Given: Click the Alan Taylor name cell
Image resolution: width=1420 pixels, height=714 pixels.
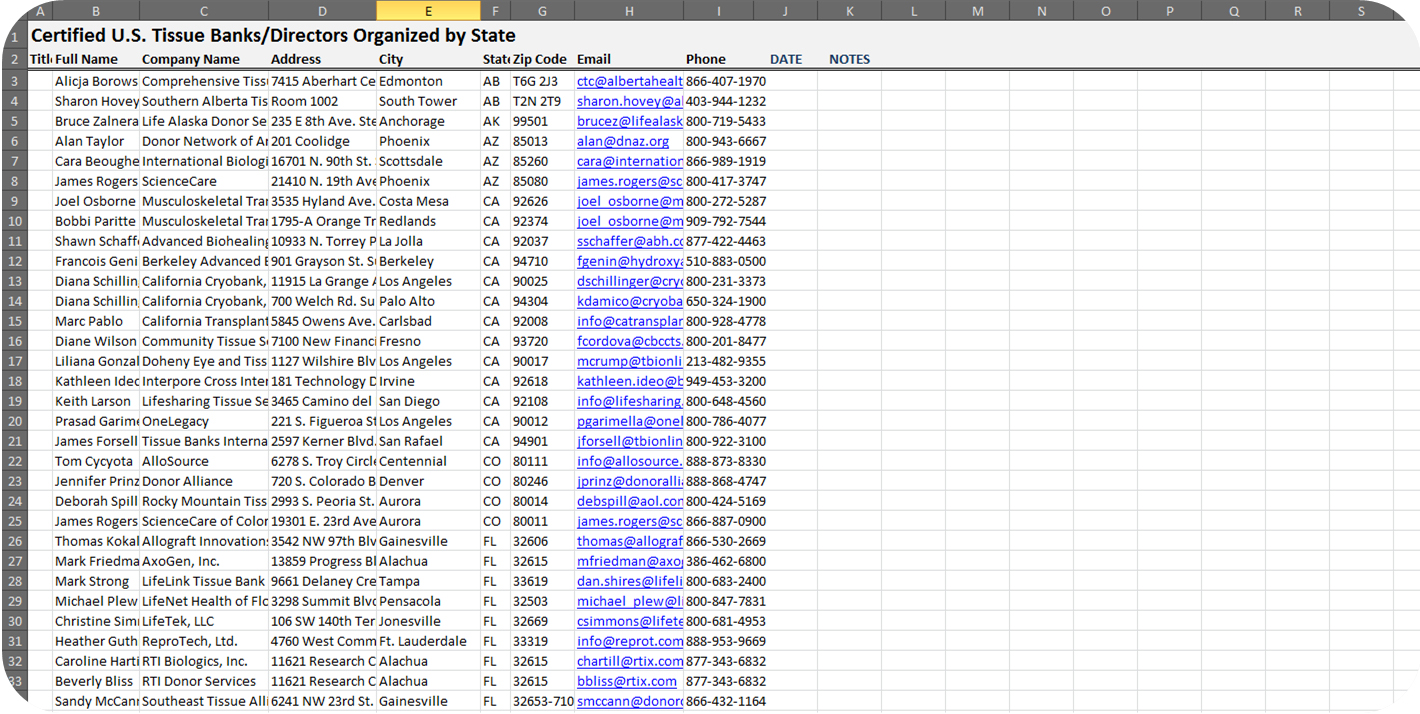Looking at the screenshot, I should (x=95, y=141).
